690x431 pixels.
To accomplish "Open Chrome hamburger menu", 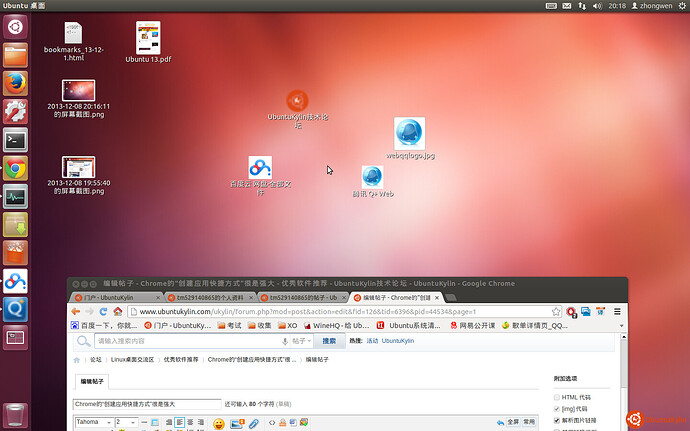I will pos(617,312).
